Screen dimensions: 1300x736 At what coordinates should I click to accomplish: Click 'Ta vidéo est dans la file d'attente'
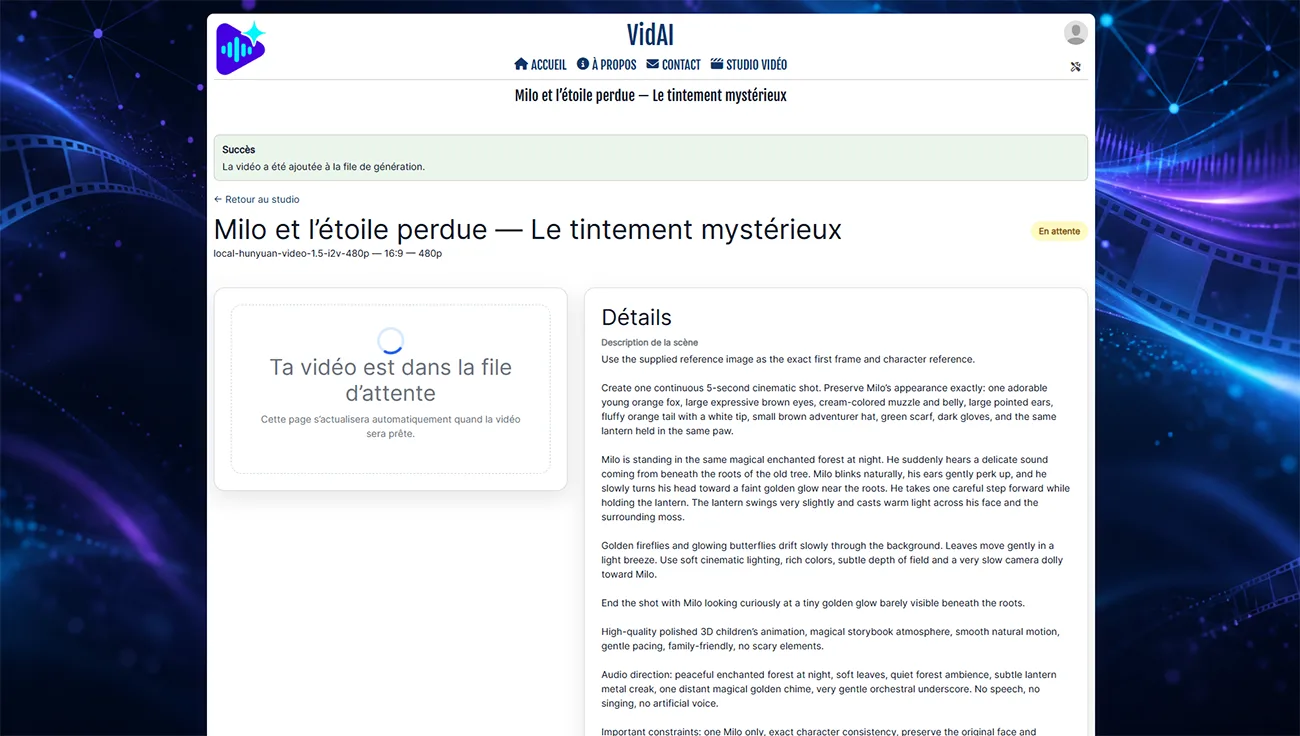click(x=391, y=380)
